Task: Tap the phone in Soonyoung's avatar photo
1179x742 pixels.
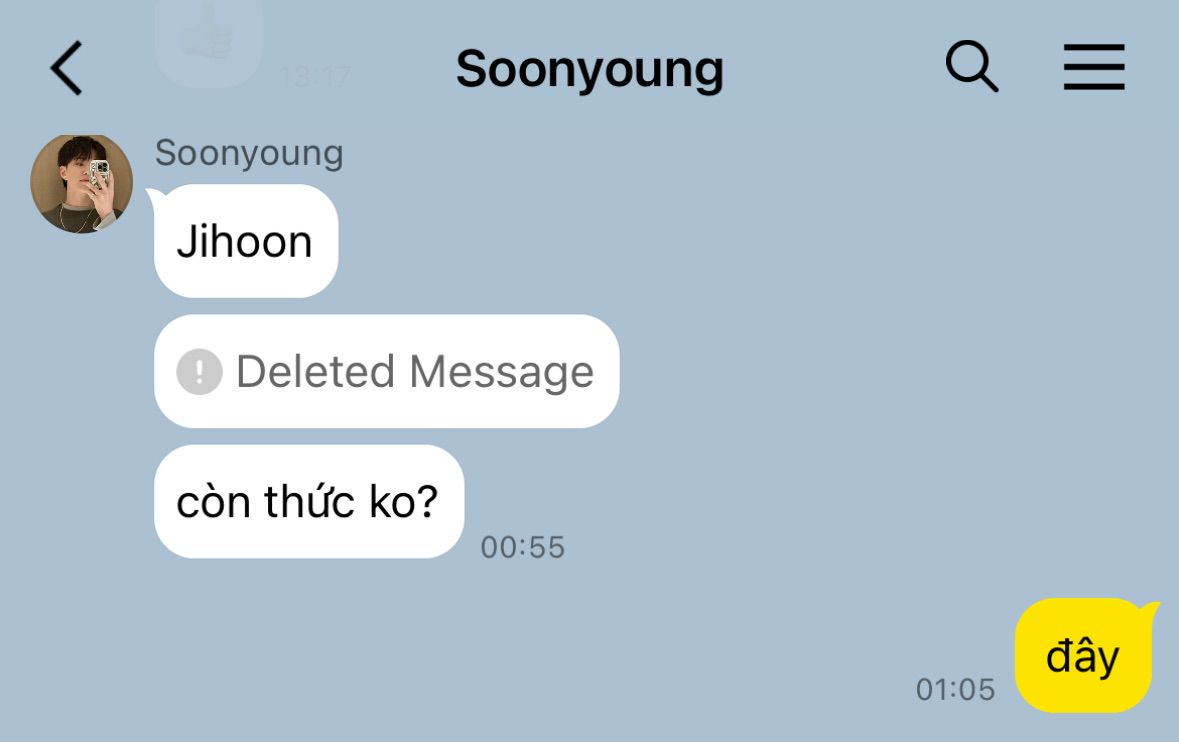Action: [x=100, y=175]
